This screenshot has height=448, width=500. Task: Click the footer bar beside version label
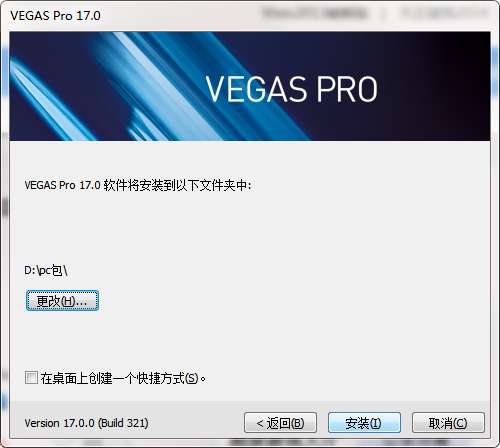(196, 423)
